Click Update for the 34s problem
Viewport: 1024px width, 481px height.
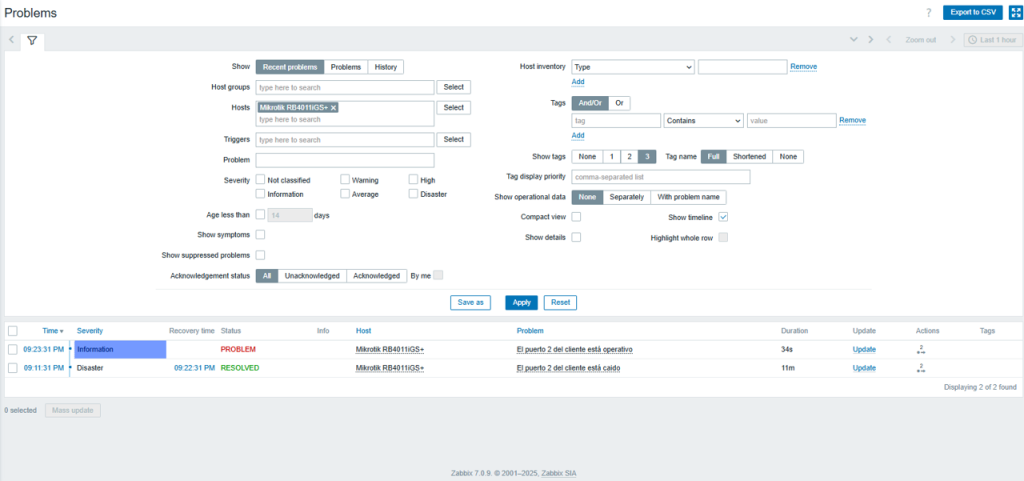pyautogui.click(x=864, y=350)
